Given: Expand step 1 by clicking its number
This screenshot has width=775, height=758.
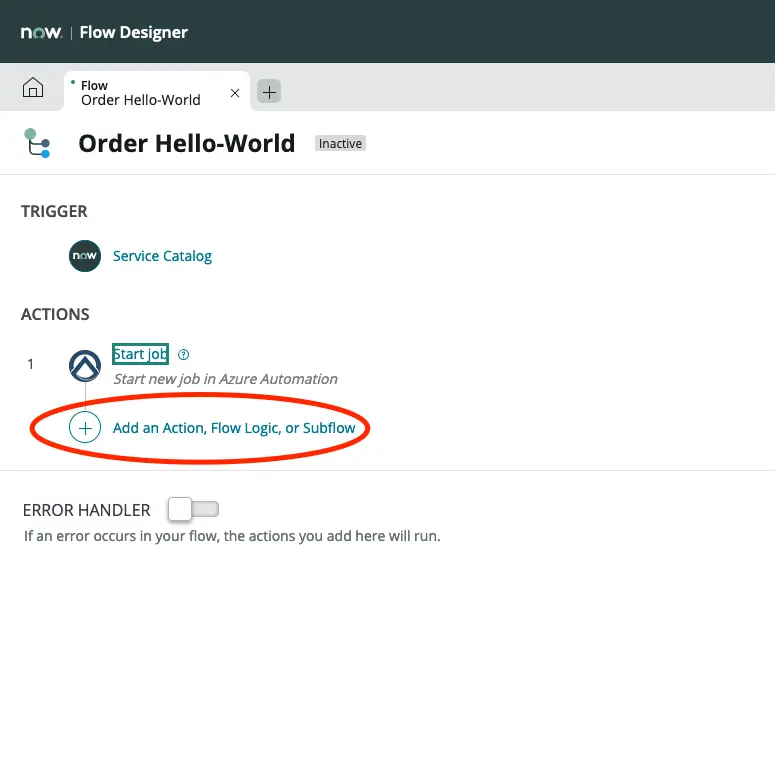Looking at the screenshot, I should [x=30, y=364].
